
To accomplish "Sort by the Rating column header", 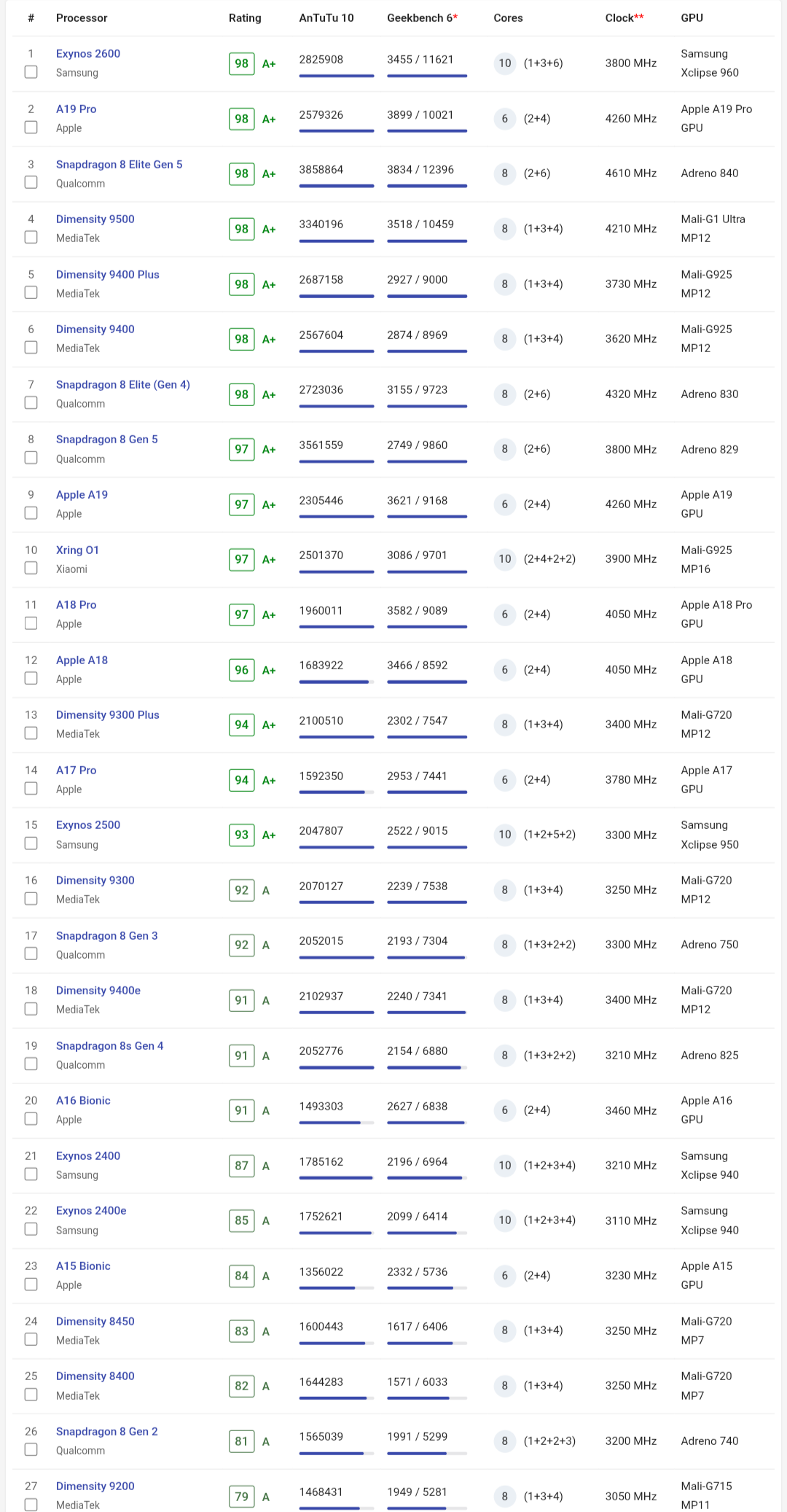I will click(x=245, y=17).
